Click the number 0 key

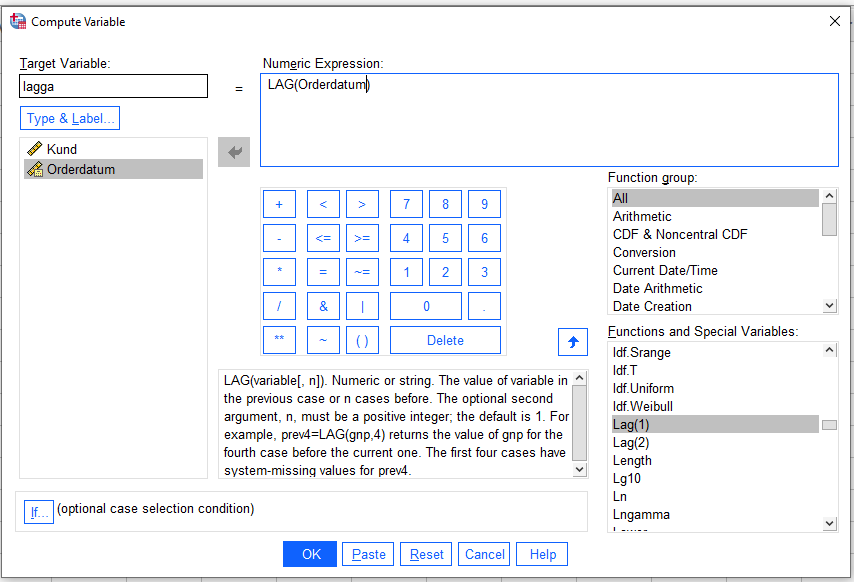coord(426,306)
